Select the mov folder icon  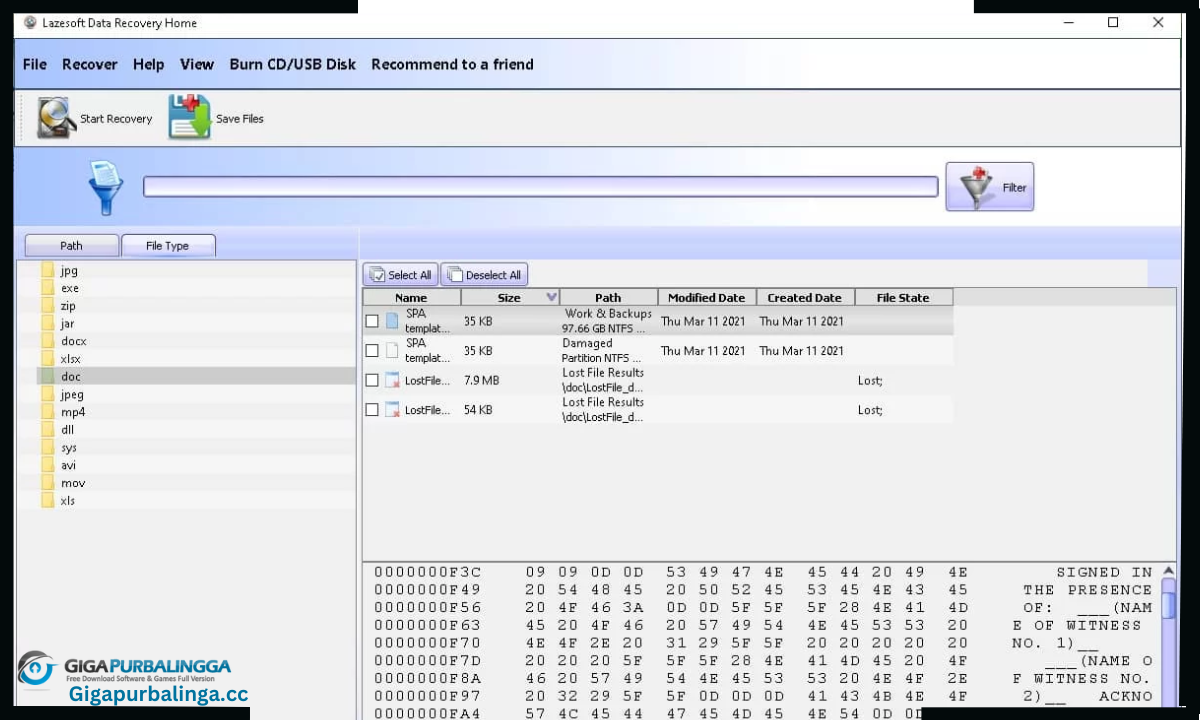click(x=47, y=483)
